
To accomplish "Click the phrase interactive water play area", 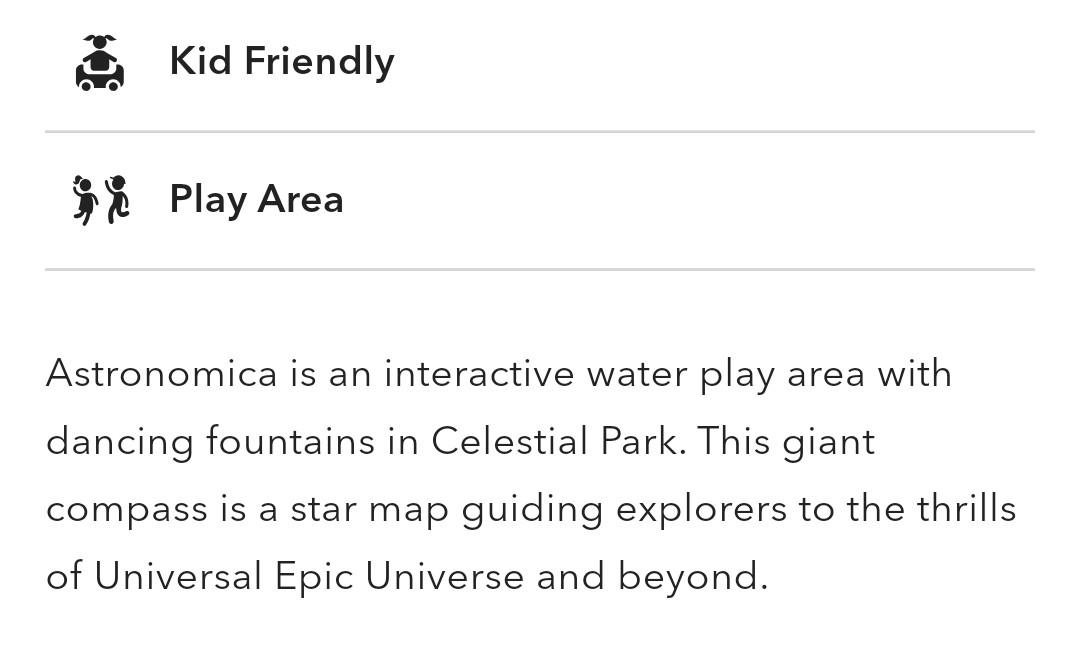I will coord(624,375).
